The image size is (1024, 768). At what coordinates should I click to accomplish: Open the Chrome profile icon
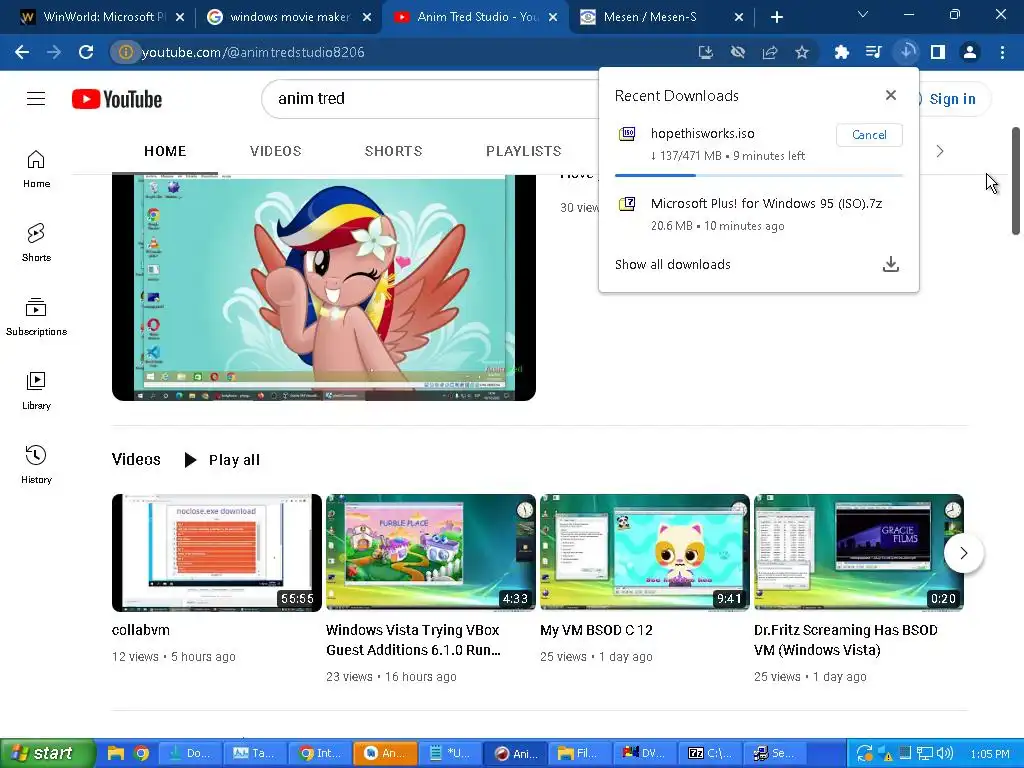pyautogui.click(x=970, y=52)
